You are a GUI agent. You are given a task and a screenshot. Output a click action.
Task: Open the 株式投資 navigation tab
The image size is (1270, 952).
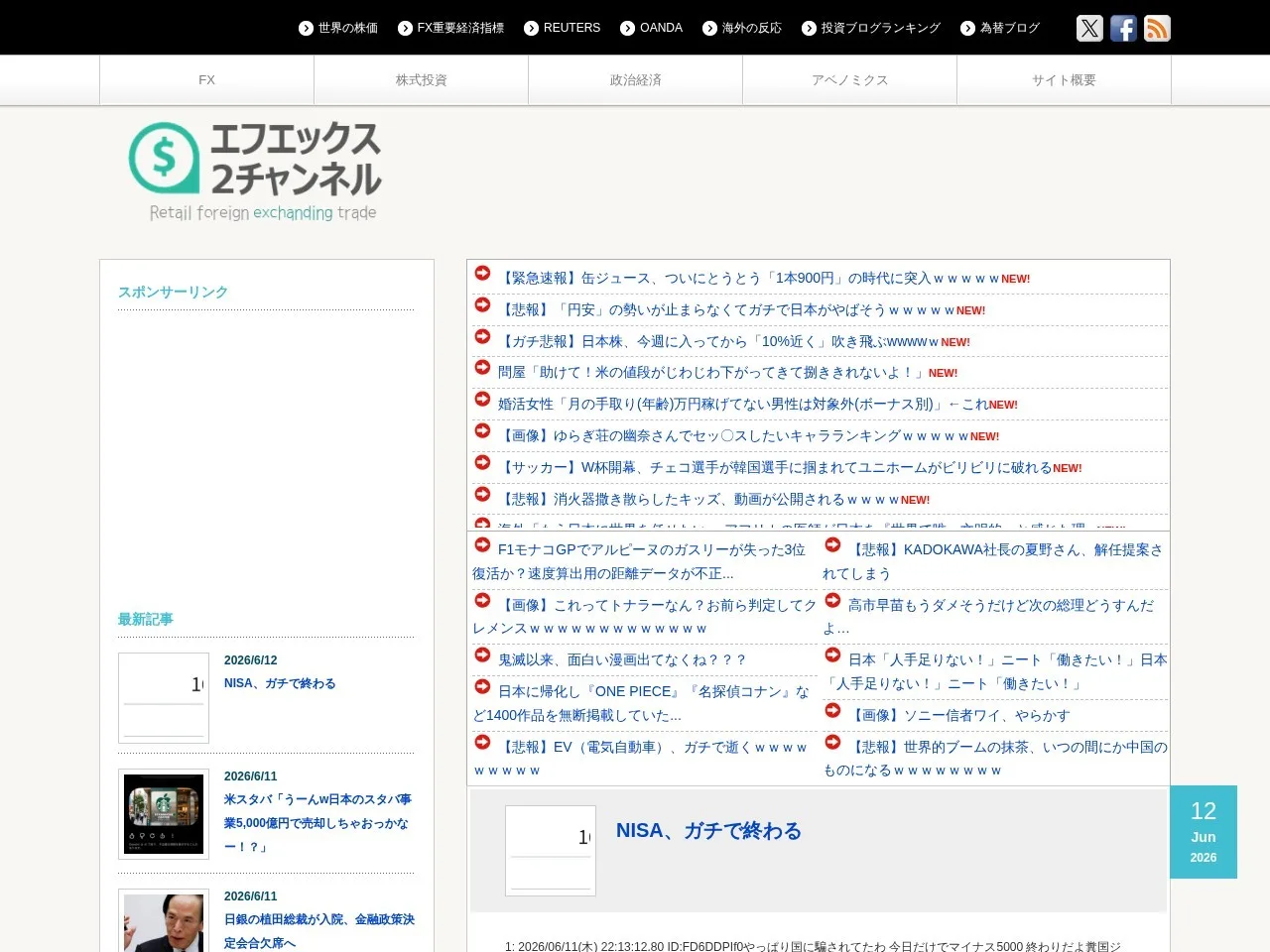click(421, 80)
